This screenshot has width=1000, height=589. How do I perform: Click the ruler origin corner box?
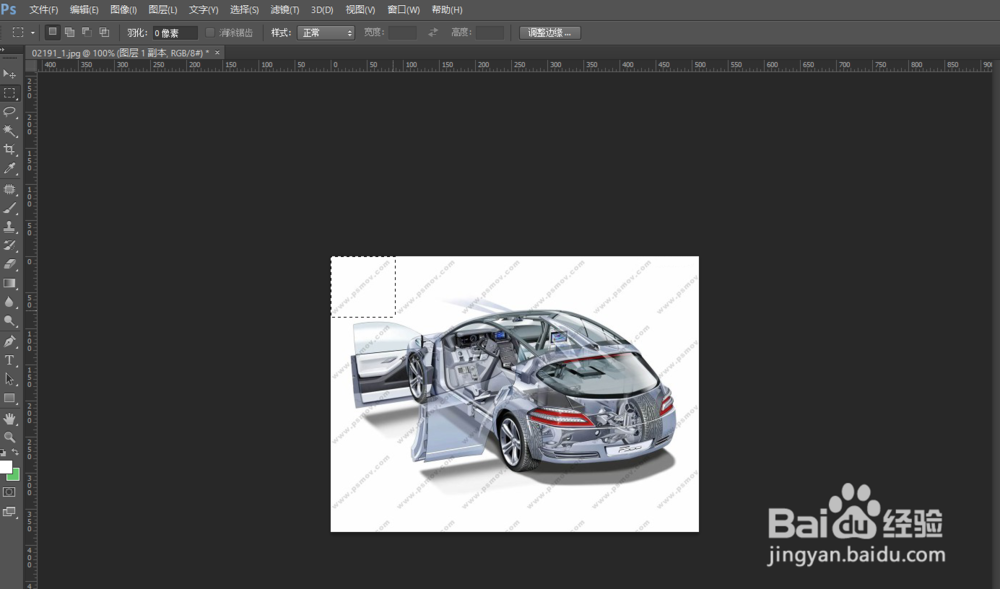pyautogui.click(x=31, y=66)
